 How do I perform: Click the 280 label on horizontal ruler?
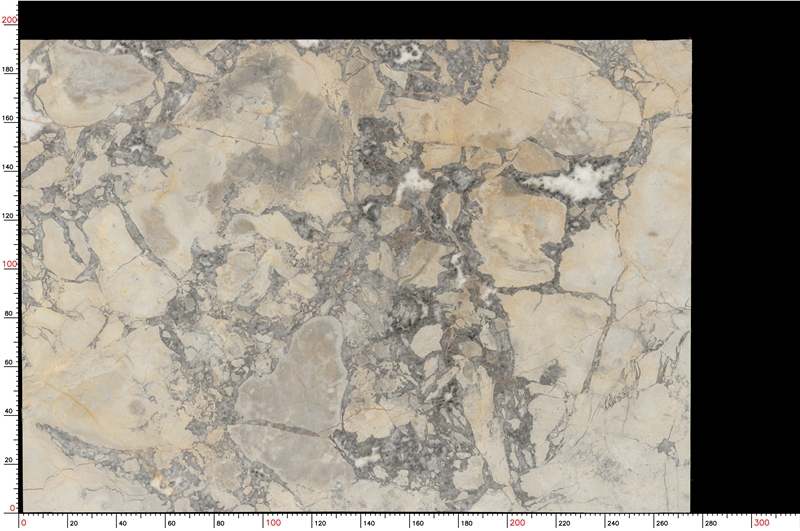pos(711,523)
